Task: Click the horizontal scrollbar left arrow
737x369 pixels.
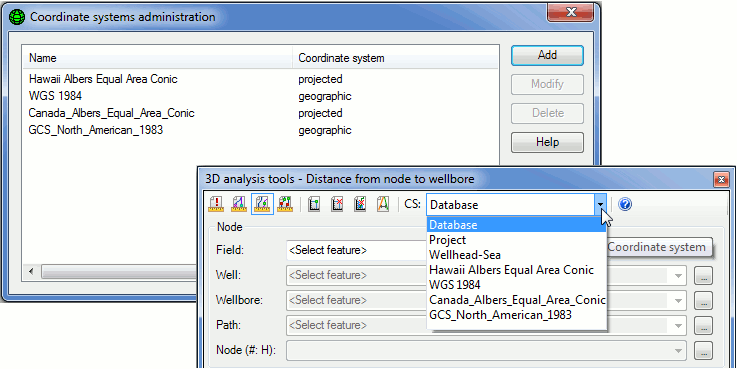Action: [x=31, y=271]
